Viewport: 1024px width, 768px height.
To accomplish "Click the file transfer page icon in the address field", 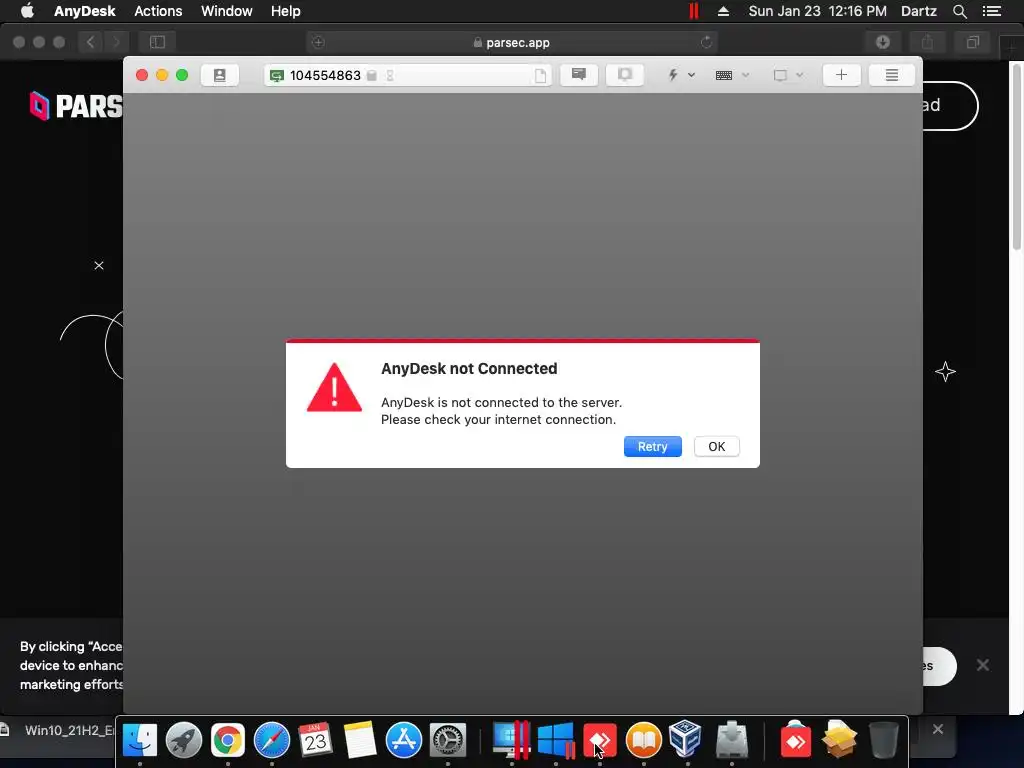I will click(540, 76).
